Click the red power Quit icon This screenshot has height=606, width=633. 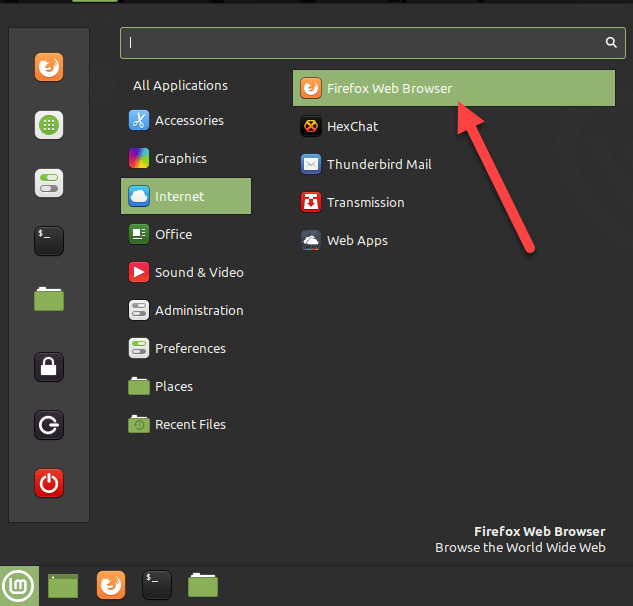49,483
